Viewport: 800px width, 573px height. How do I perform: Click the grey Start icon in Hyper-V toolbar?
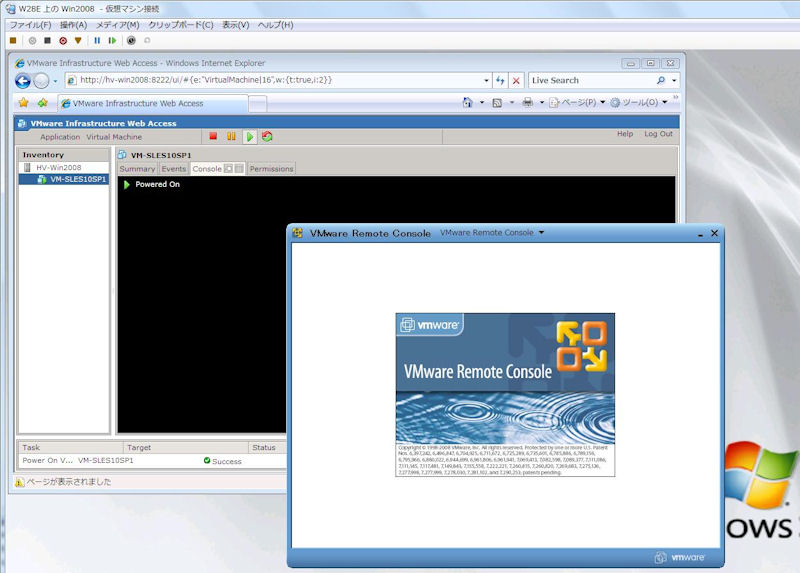[x=32, y=40]
